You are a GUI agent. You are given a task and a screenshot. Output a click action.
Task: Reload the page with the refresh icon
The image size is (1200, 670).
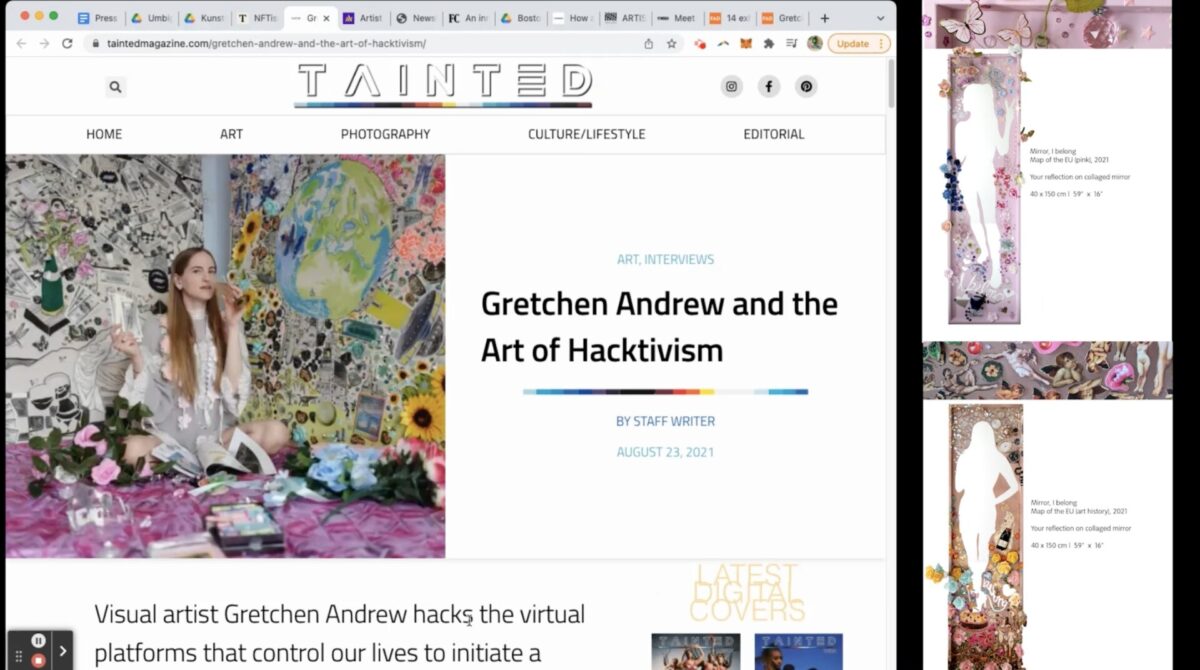pyautogui.click(x=67, y=44)
